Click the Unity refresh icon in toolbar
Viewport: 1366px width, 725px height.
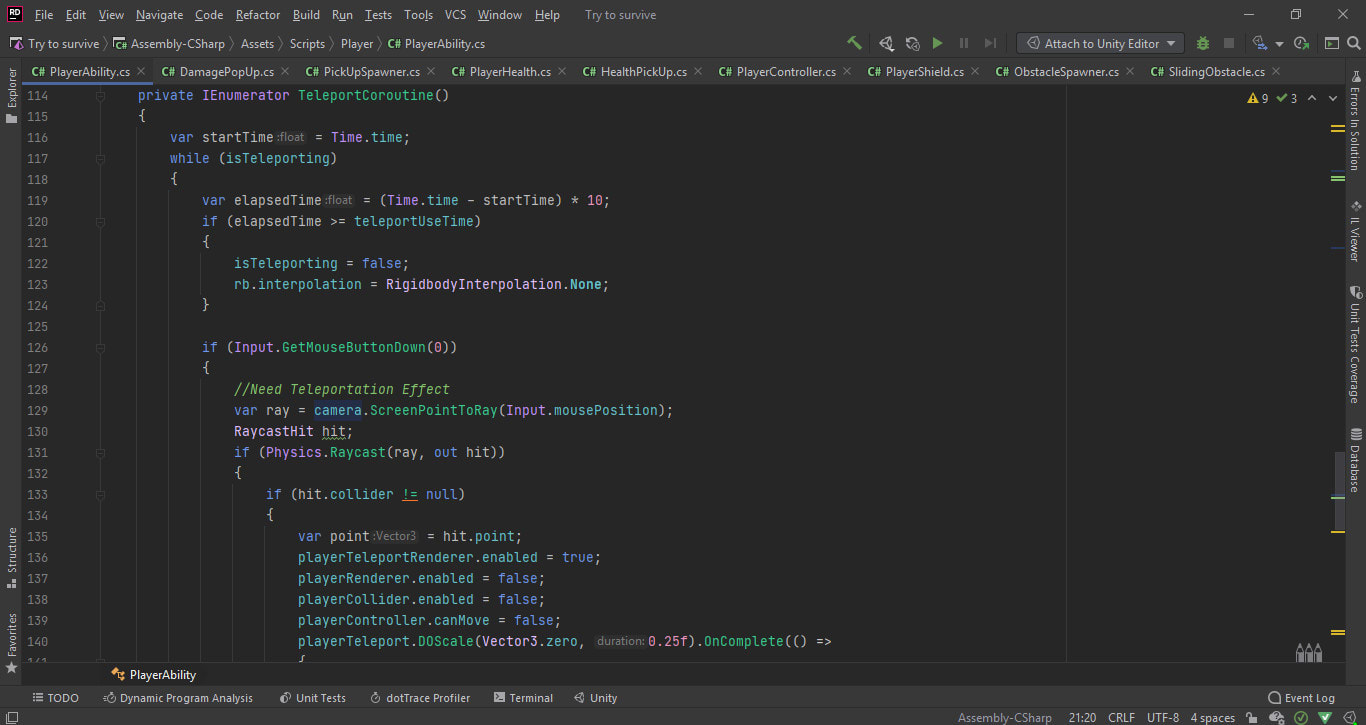pyautogui.click(x=912, y=43)
